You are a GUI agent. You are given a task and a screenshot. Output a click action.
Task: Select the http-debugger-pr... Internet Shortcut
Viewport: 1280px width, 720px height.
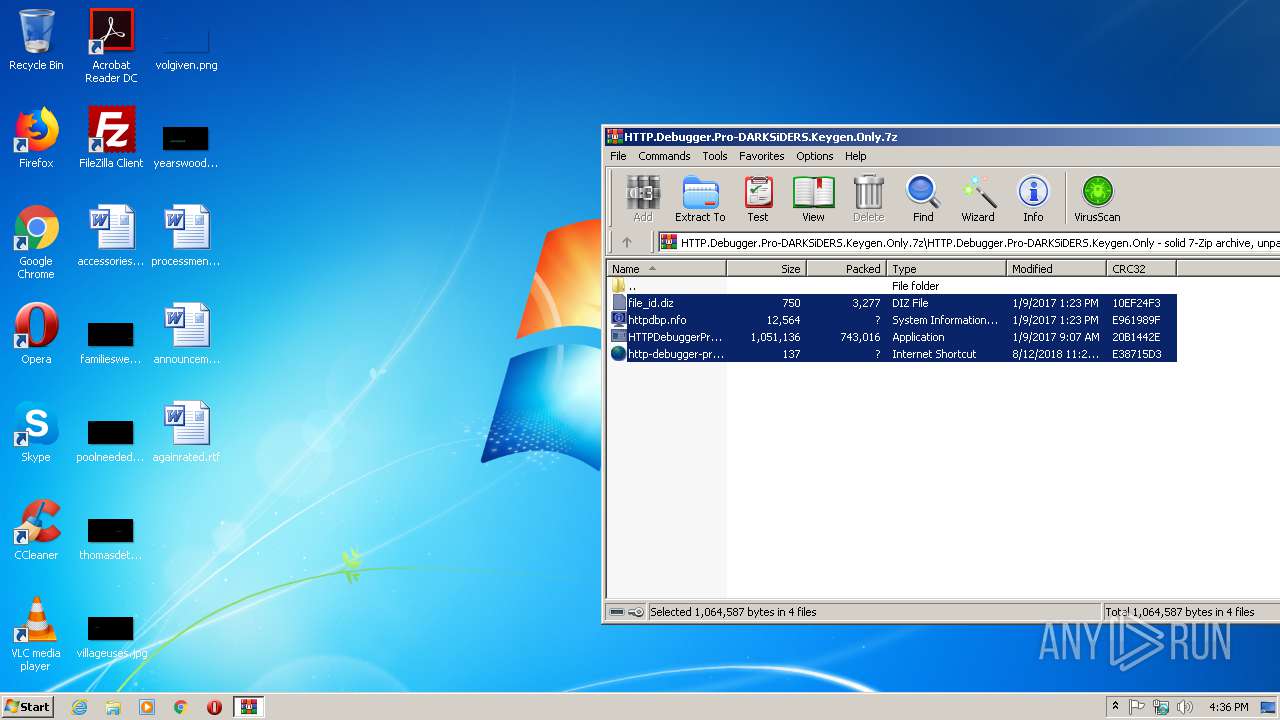891,354
